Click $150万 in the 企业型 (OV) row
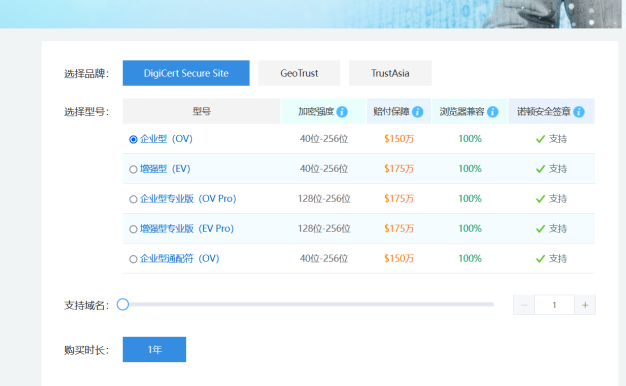 click(399, 139)
